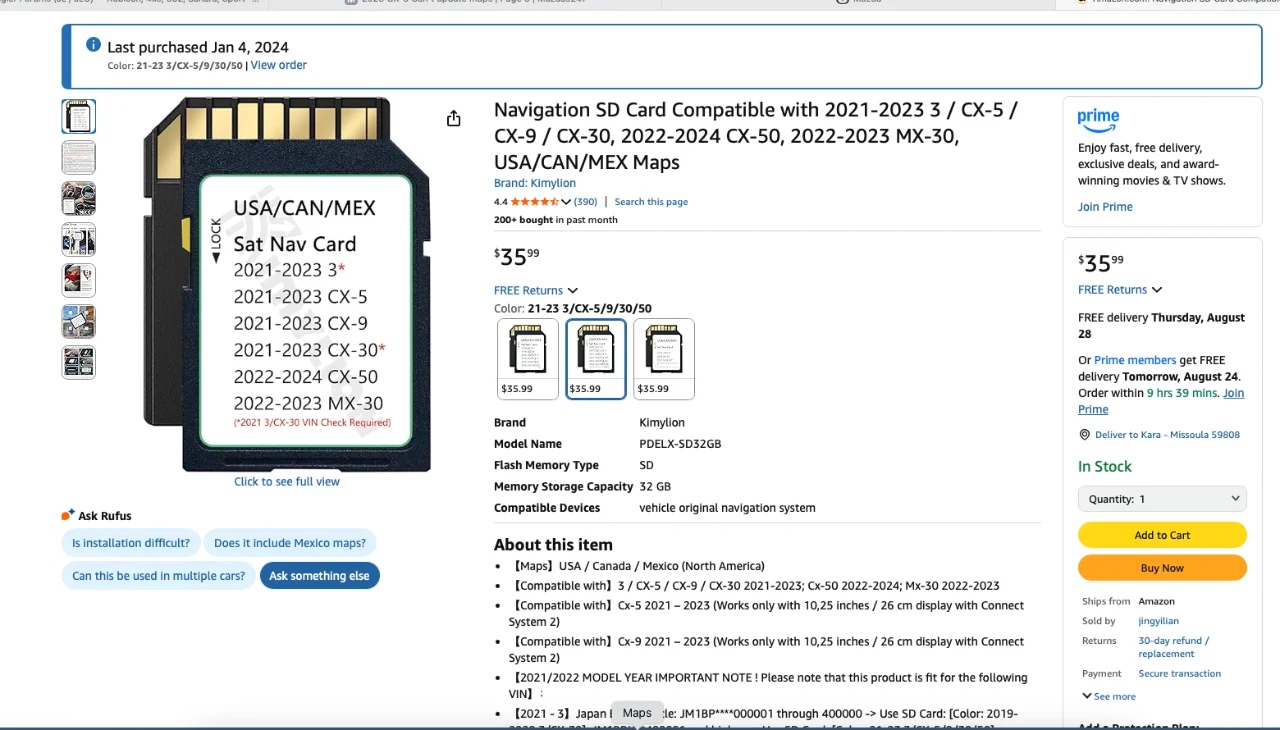
Task: Open the (390) reviews link
Action: click(586, 202)
